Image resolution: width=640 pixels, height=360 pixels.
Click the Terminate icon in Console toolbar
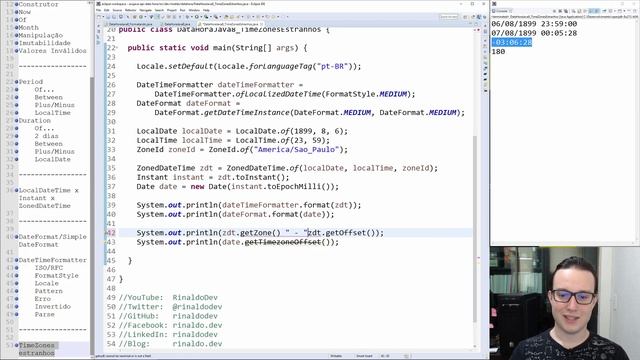tap(554, 11)
